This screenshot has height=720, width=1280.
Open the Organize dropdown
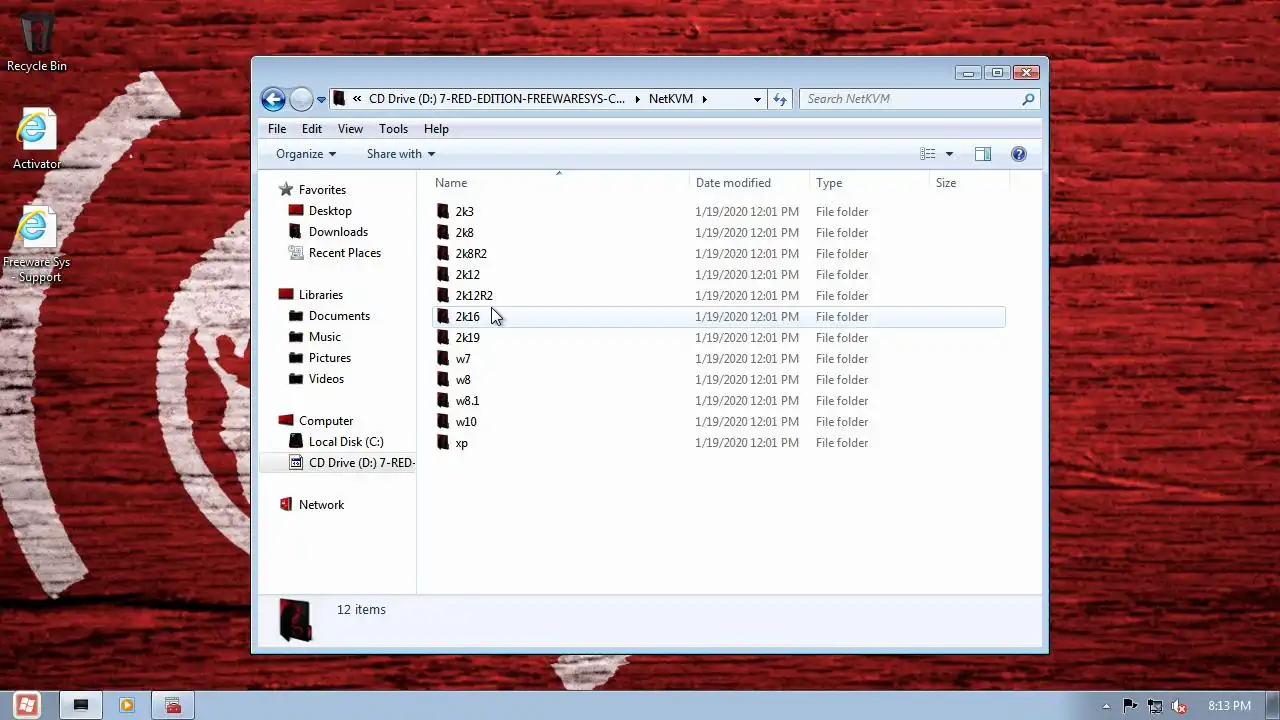pos(306,154)
